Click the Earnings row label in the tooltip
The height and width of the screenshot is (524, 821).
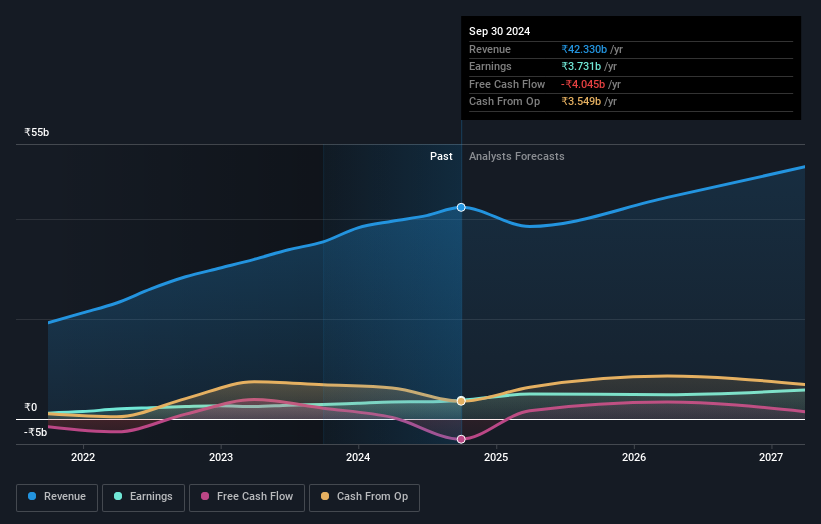[x=490, y=66]
